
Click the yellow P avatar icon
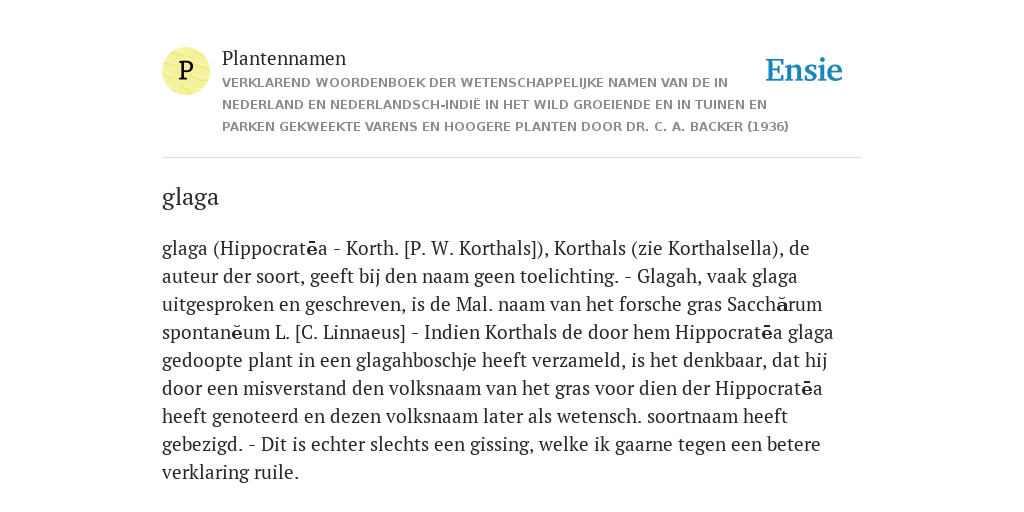point(186,71)
